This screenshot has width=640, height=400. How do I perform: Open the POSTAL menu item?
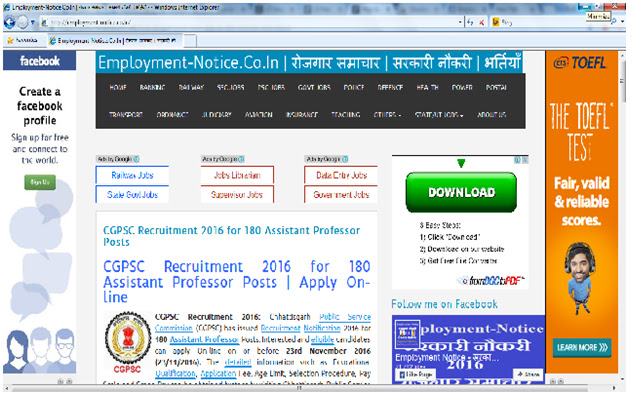[x=496, y=88]
